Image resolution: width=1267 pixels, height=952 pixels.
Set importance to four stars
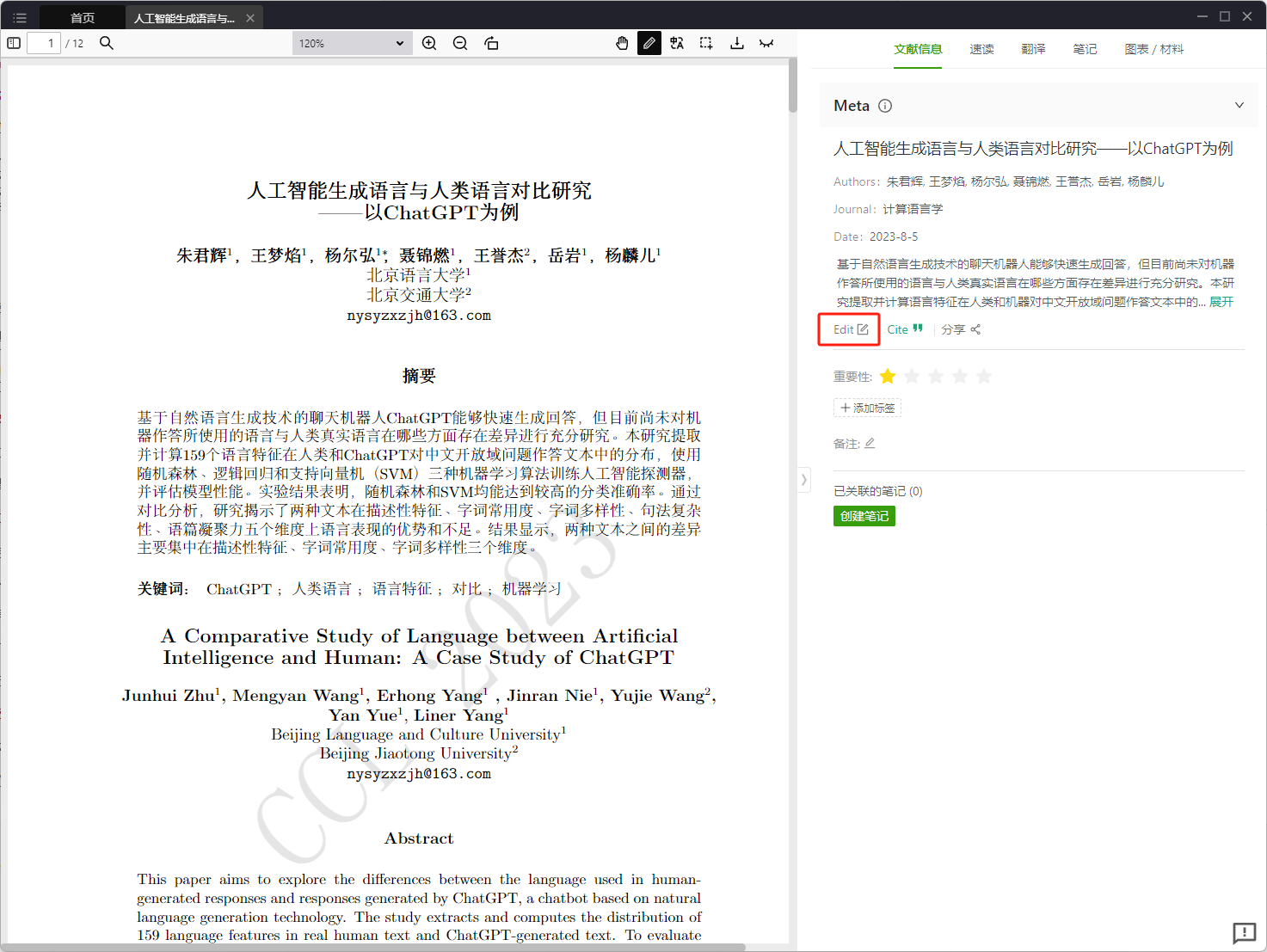[x=960, y=377]
